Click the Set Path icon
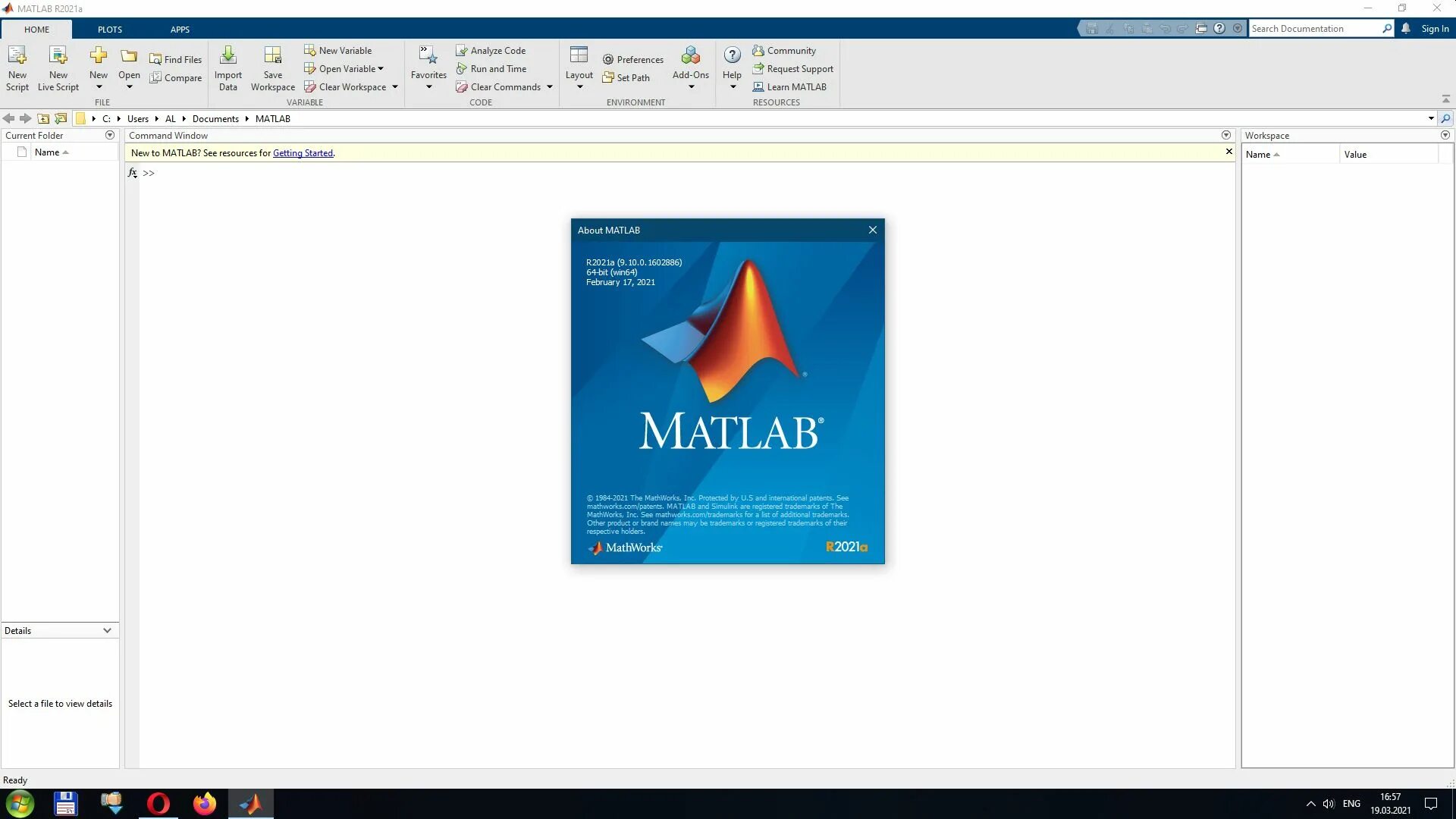Viewport: 1456px width, 819px height. [607, 78]
